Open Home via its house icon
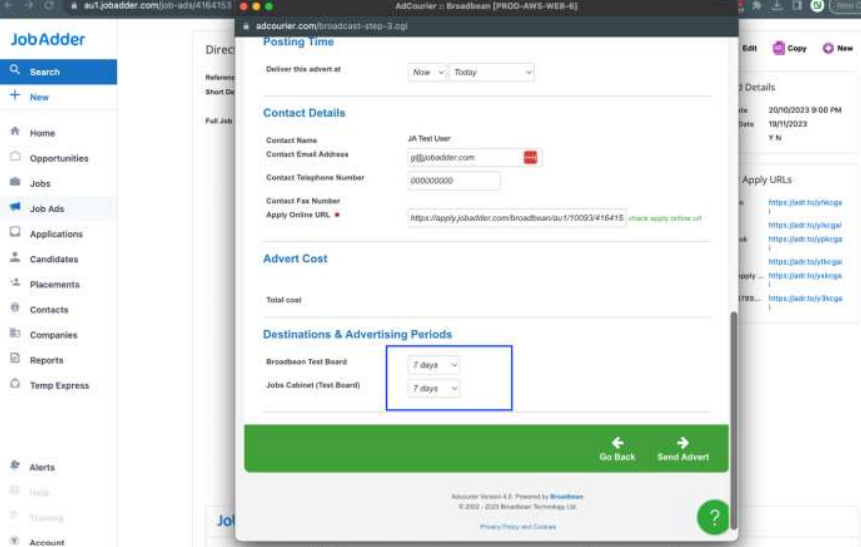Screen dimensions: 861x547 pos(15,132)
